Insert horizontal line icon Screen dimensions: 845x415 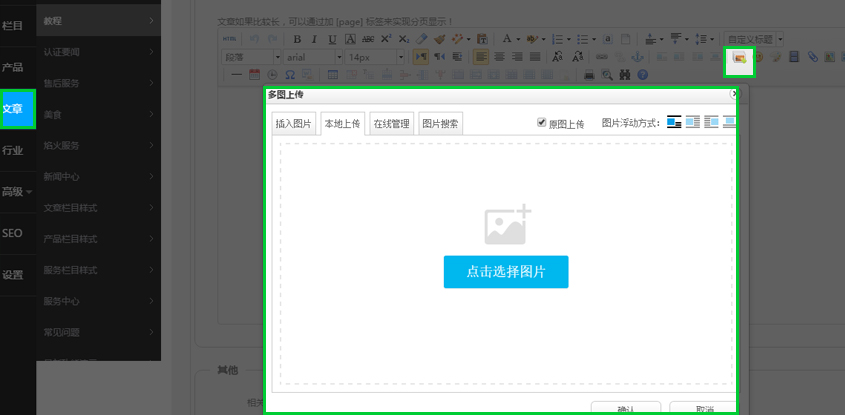[237, 74]
